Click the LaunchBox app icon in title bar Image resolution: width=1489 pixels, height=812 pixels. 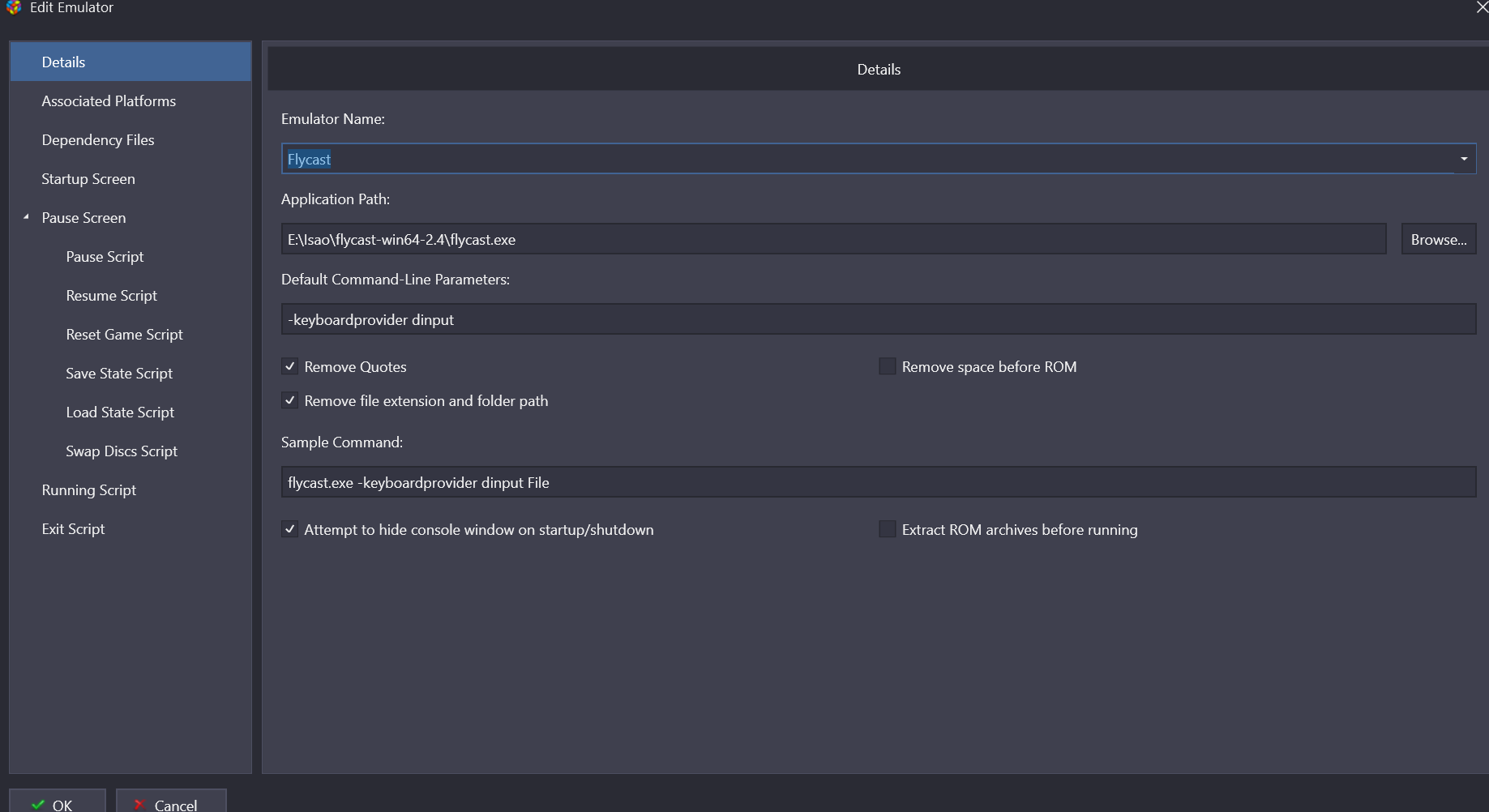pyautogui.click(x=13, y=7)
